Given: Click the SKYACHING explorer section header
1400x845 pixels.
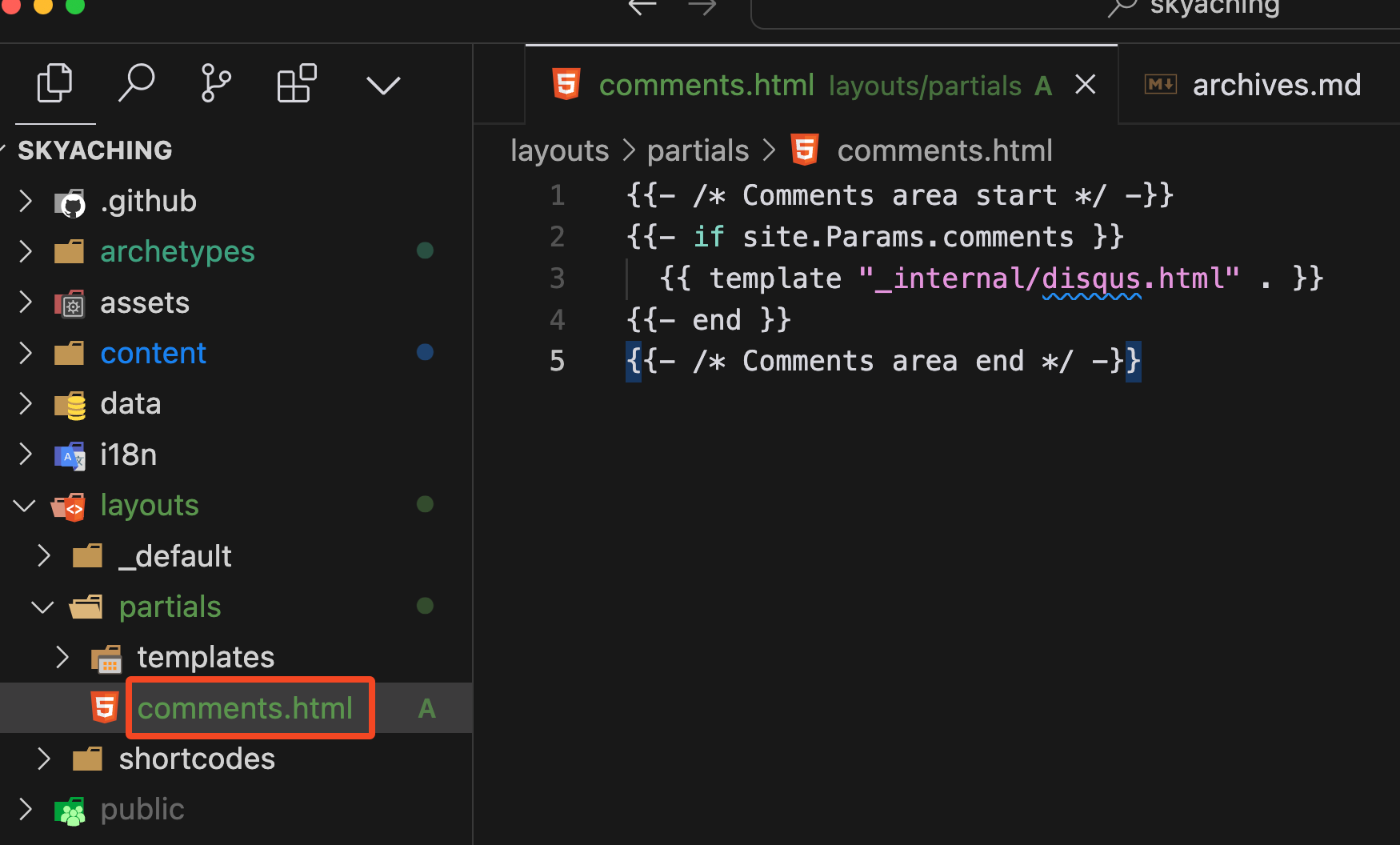Looking at the screenshot, I should tap(95, 150).
